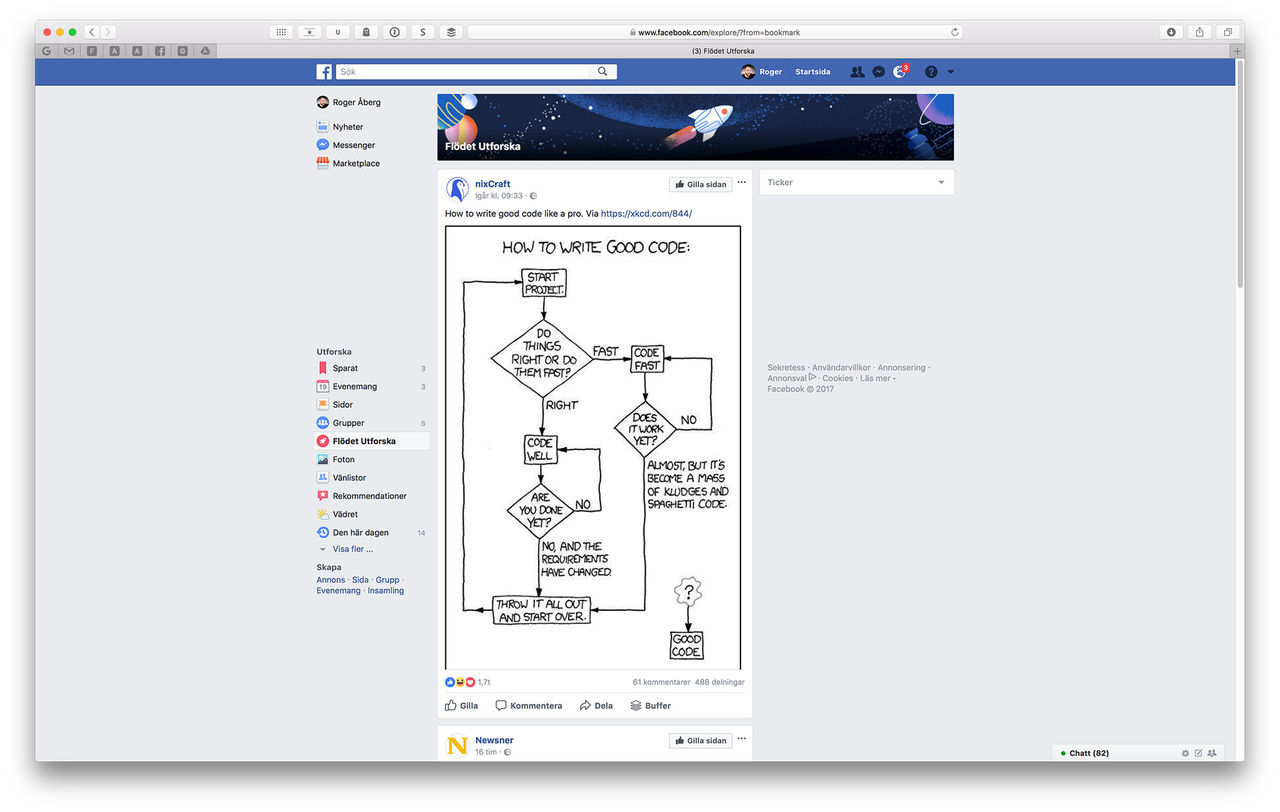Open Grupper in Utforska list
Screen dimensions: 1280x812
point(372,423)
